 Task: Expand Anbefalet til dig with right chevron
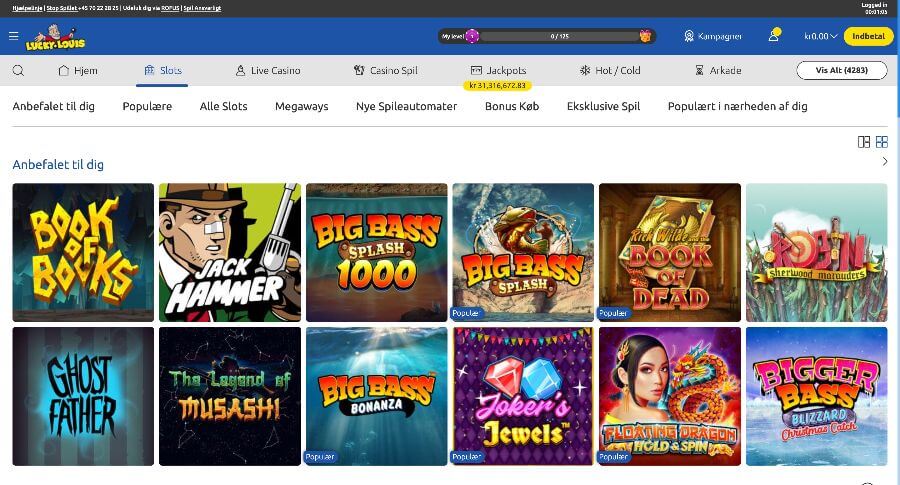click(x=885, y=162)
